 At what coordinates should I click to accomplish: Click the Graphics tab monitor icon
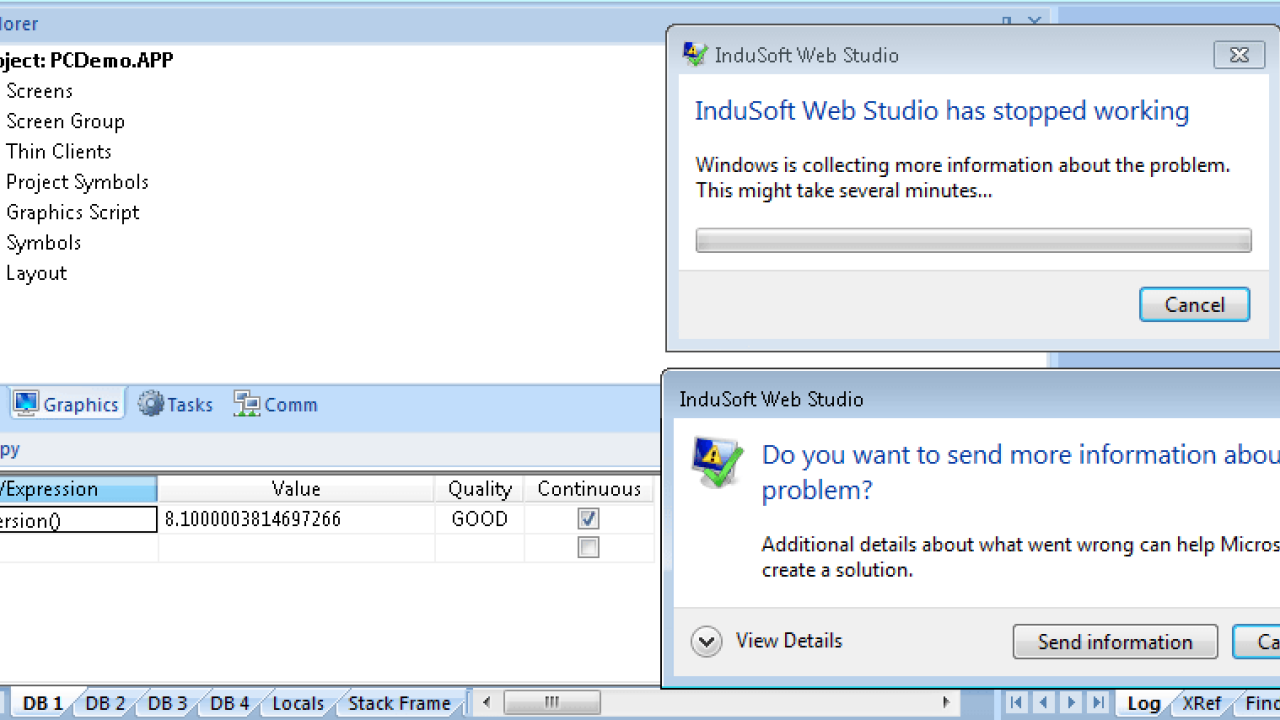click(26, 404)
